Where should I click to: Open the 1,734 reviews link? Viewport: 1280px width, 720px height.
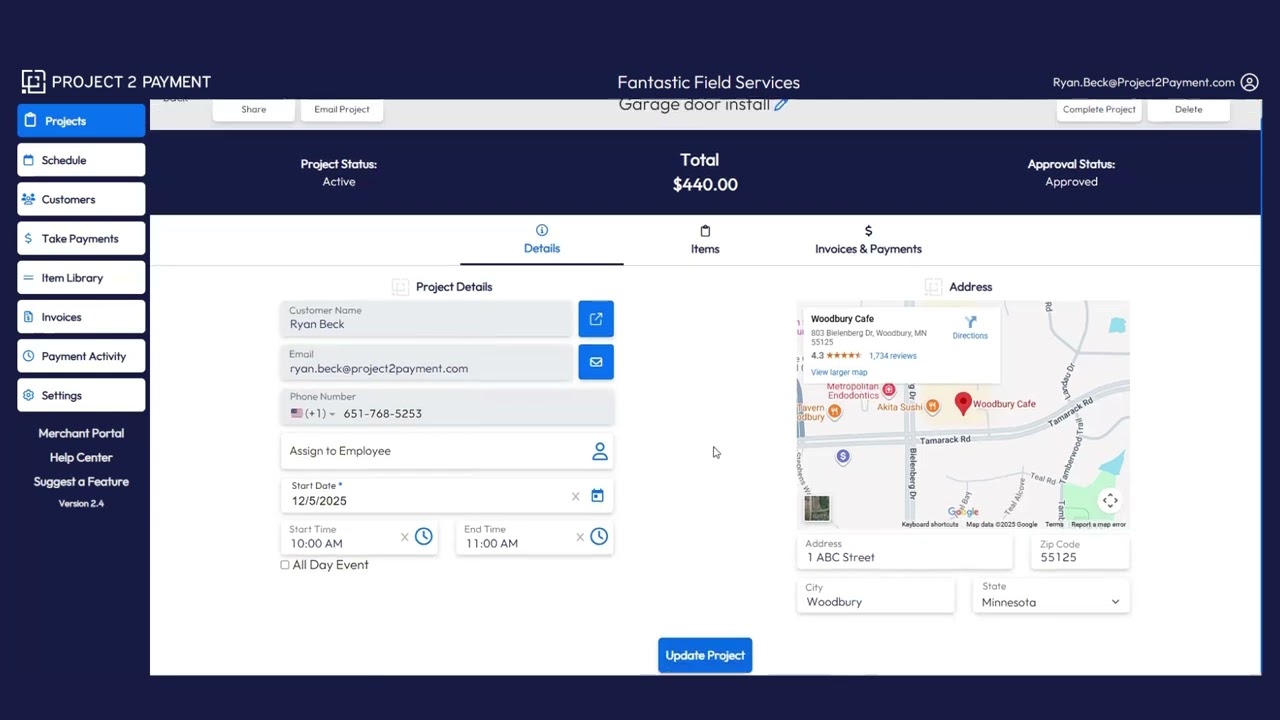pyautogui.click(x=893, y=355)
